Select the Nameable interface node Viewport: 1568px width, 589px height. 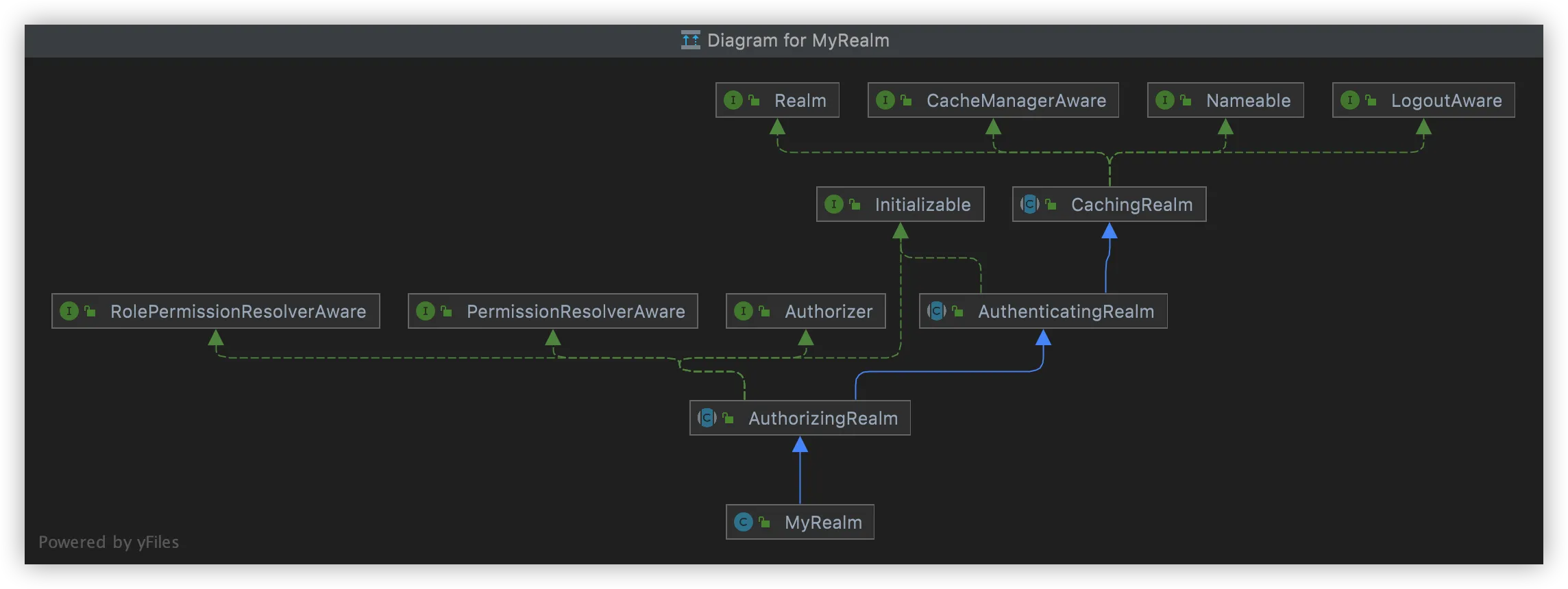point(1247,101)
